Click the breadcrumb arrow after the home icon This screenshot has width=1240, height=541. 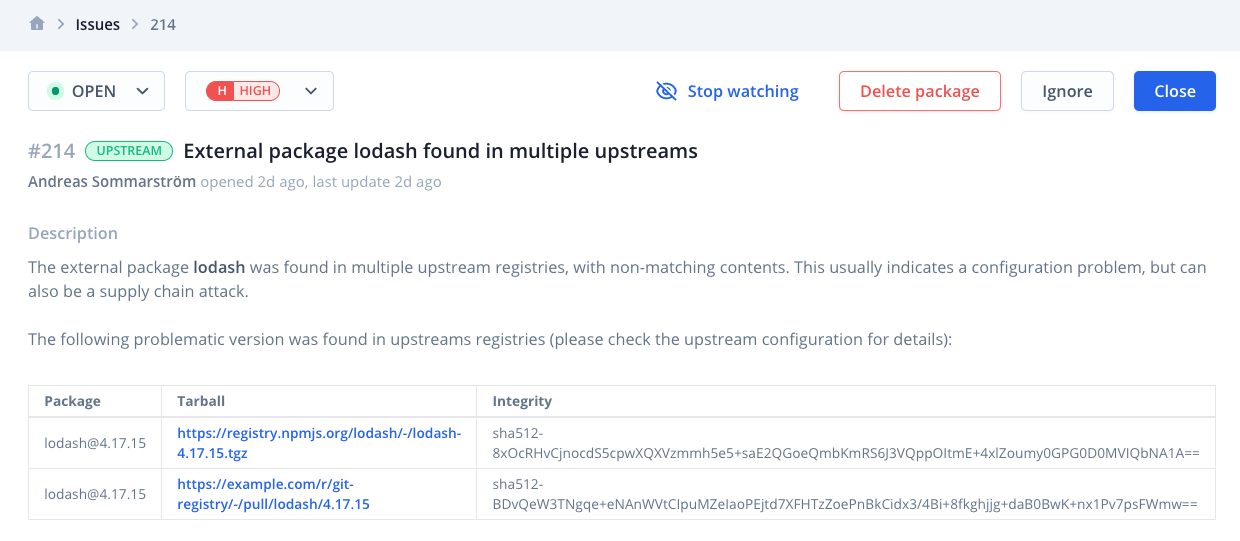(61, 24)
